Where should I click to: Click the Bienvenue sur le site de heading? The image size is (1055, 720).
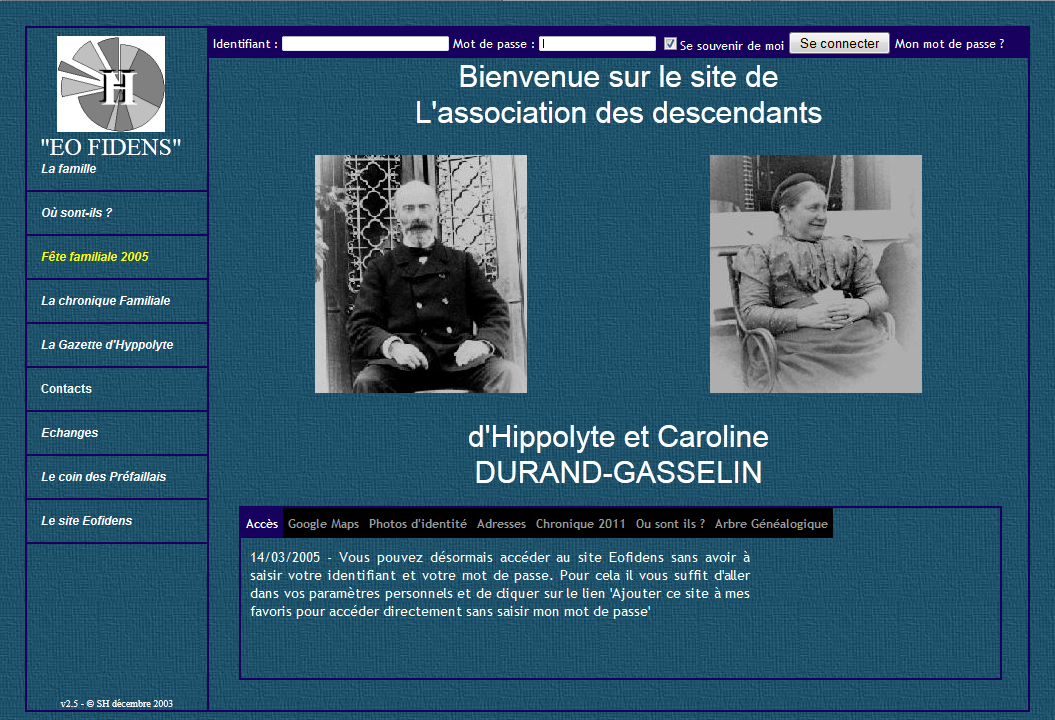(x=618, y=77)
